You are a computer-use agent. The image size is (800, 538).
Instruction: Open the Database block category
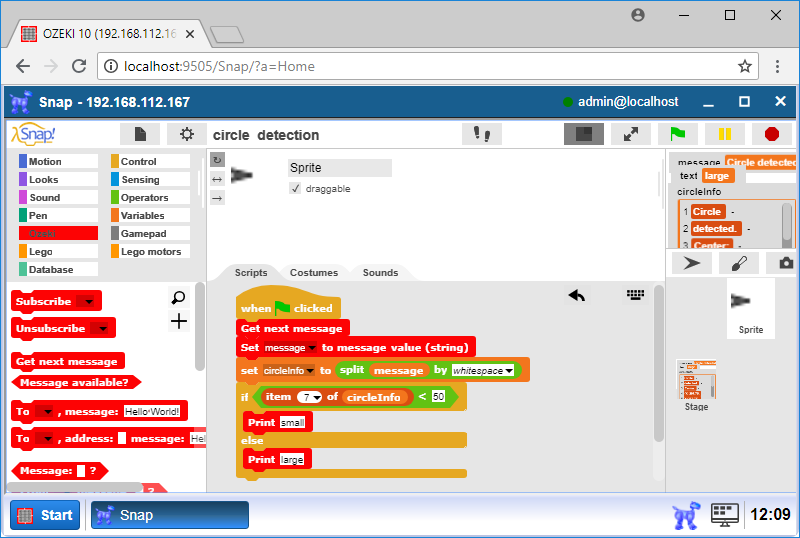click(58, 269)
